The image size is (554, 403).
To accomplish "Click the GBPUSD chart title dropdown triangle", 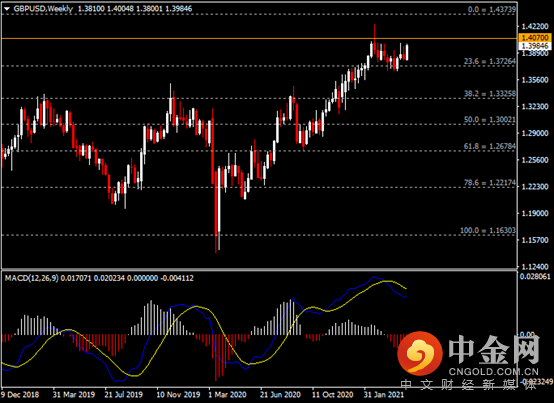I will [x=6, y=9].
